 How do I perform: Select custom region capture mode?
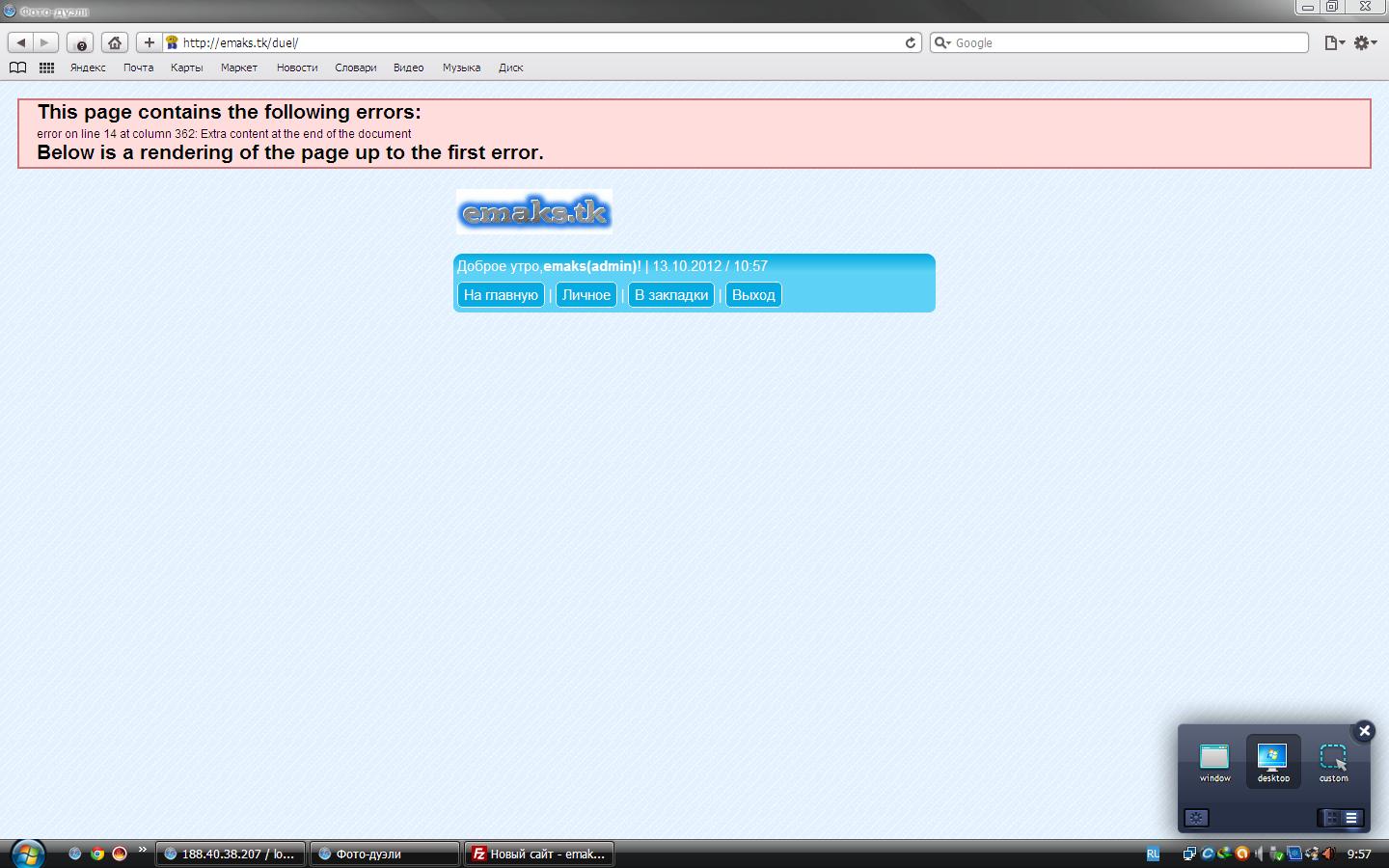1333,762
